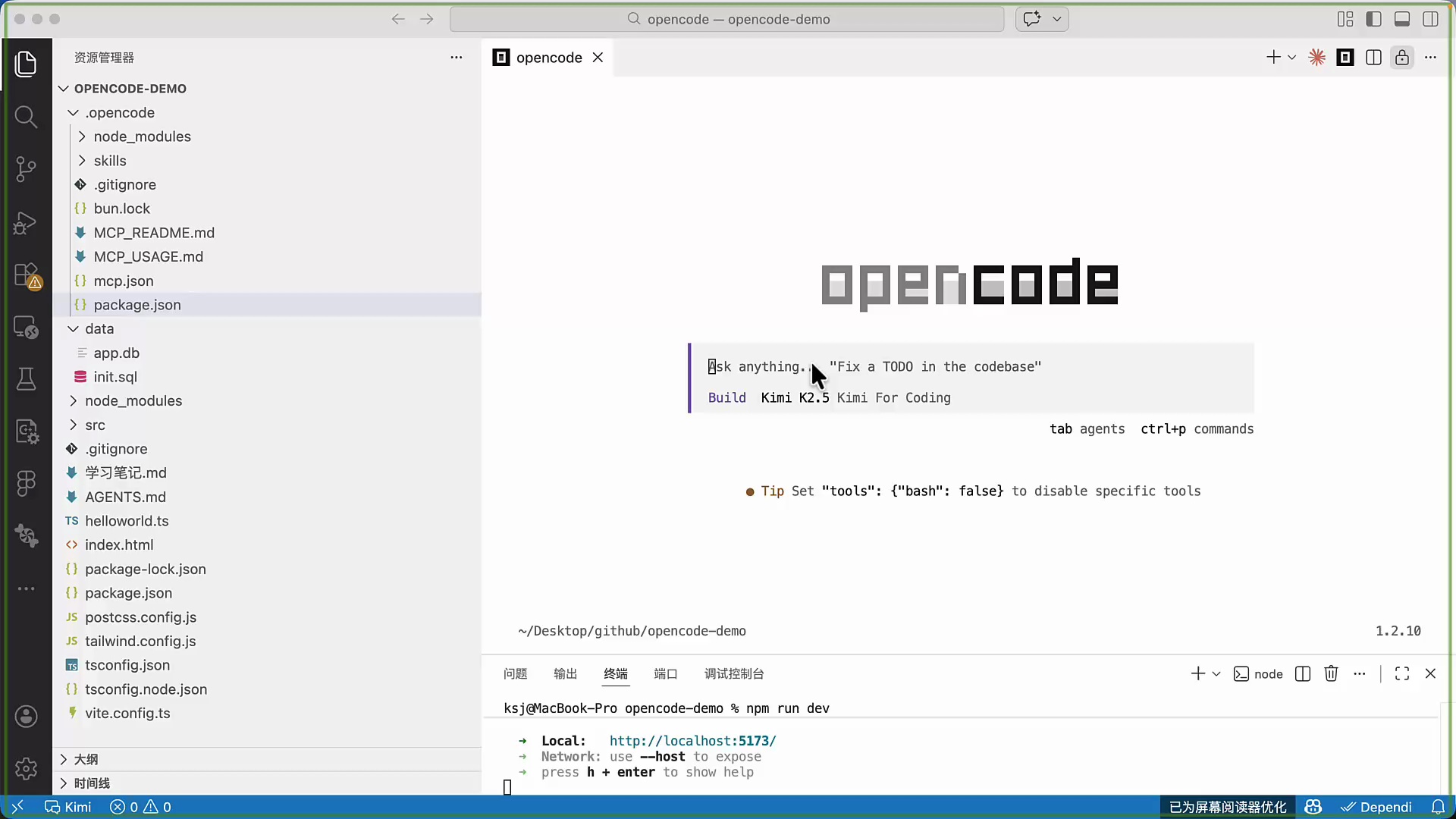1456x819 pixels.
Task: Open the new terminal profile dropdown arrow
Action: 1216,673
